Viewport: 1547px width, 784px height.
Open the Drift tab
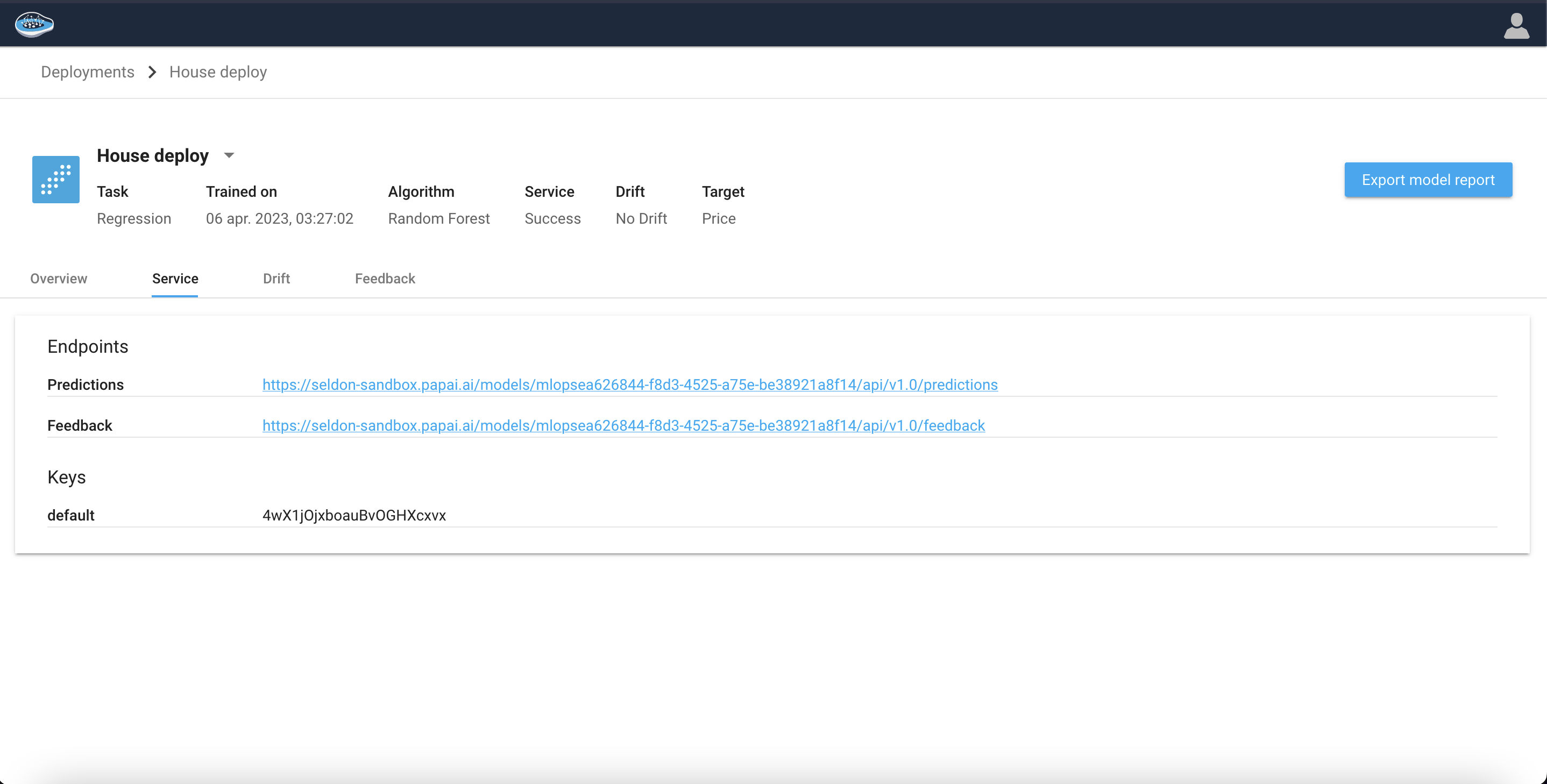click(276, 279)
